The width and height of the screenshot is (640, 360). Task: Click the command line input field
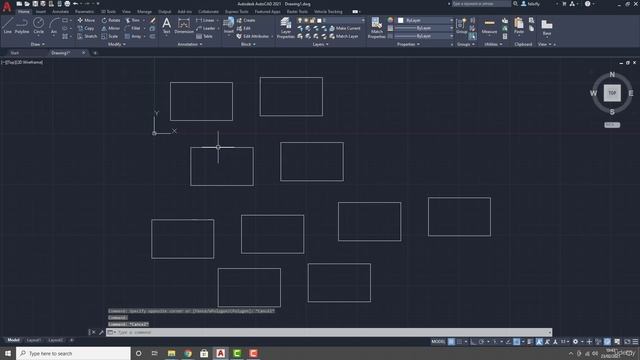[x=329, y=332]
